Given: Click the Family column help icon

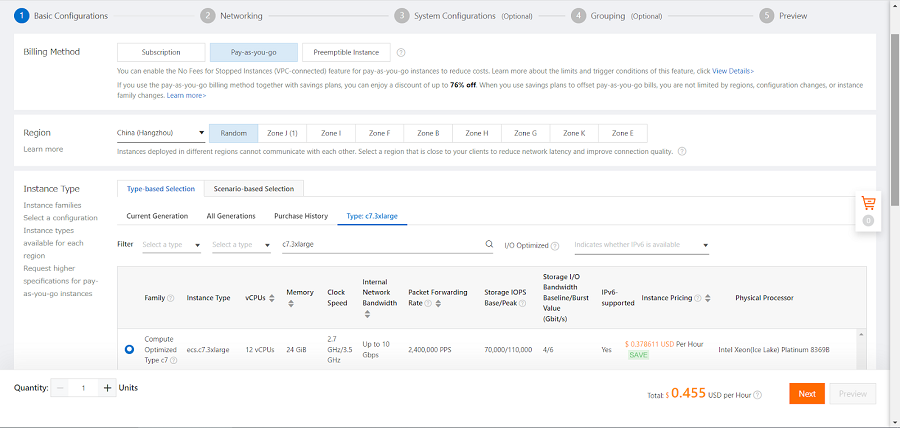Looking at the screenshot, I should [x=170, y=298].
